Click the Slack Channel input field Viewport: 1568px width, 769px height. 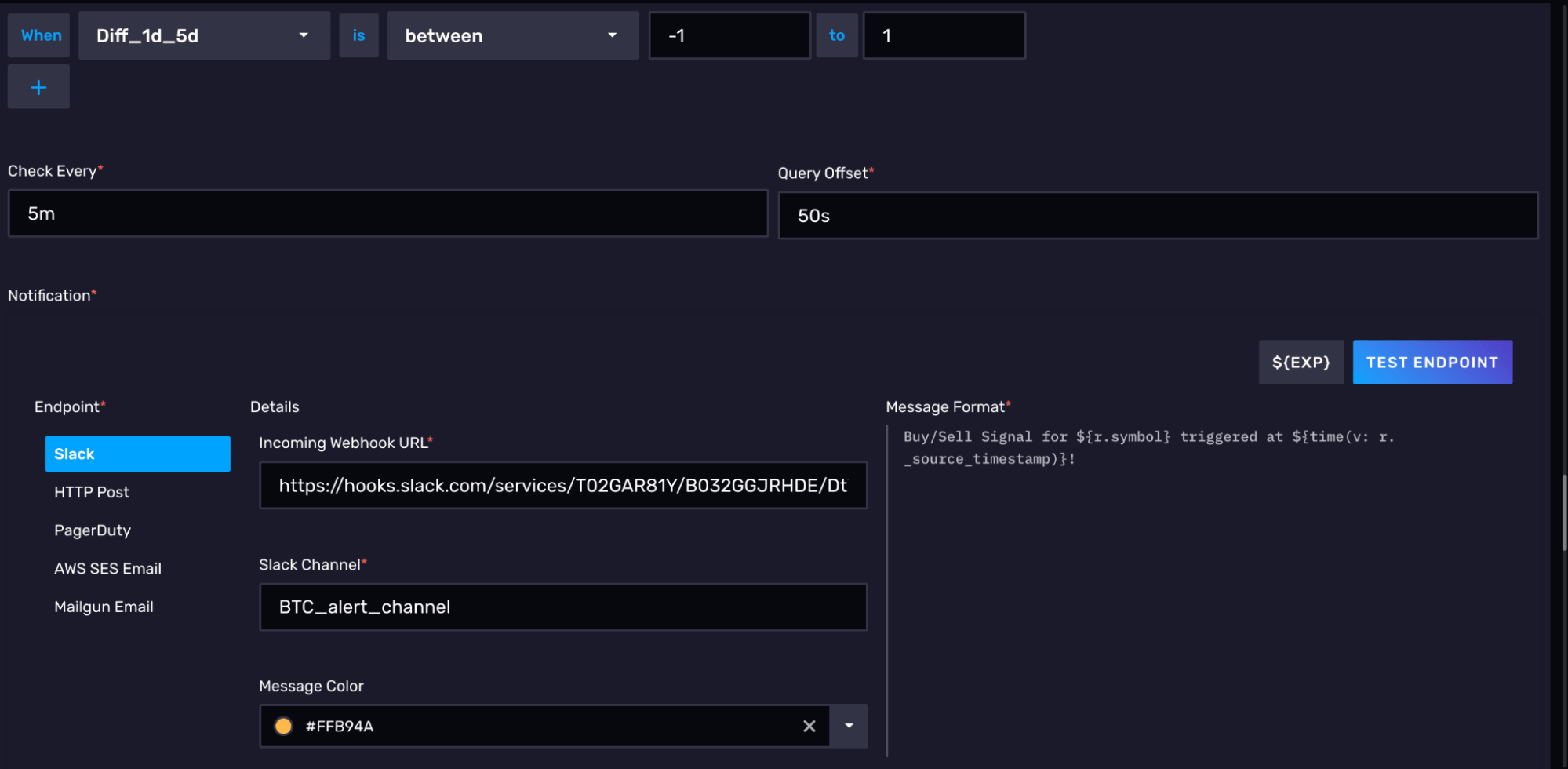pyautogui.click(x=562, y=607)
